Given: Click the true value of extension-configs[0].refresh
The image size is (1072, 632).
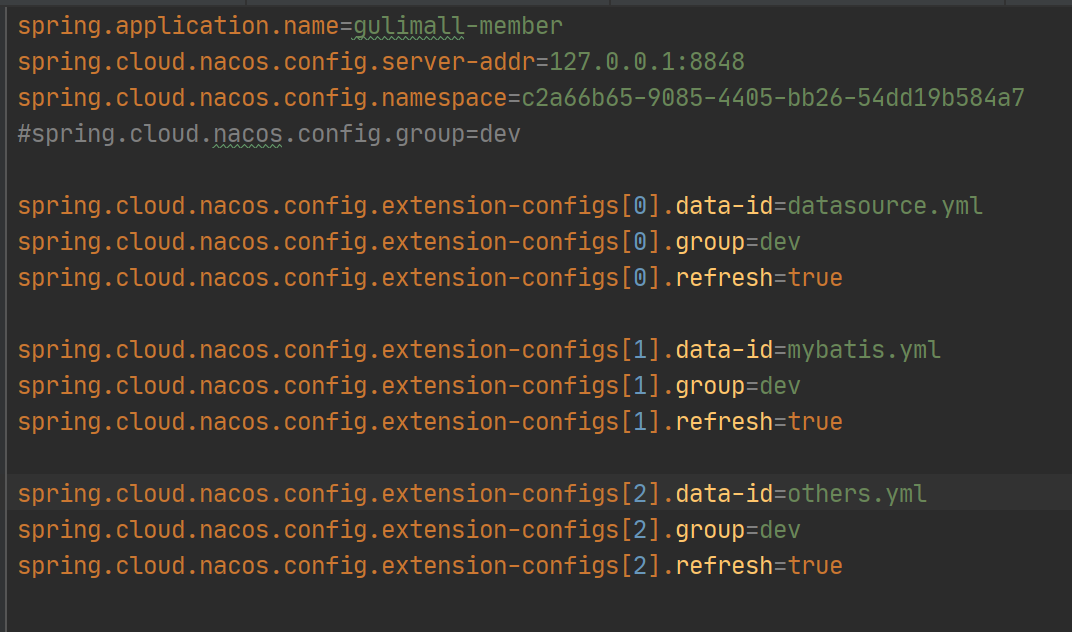Looking at the screenshot, I should click(815, 278).
